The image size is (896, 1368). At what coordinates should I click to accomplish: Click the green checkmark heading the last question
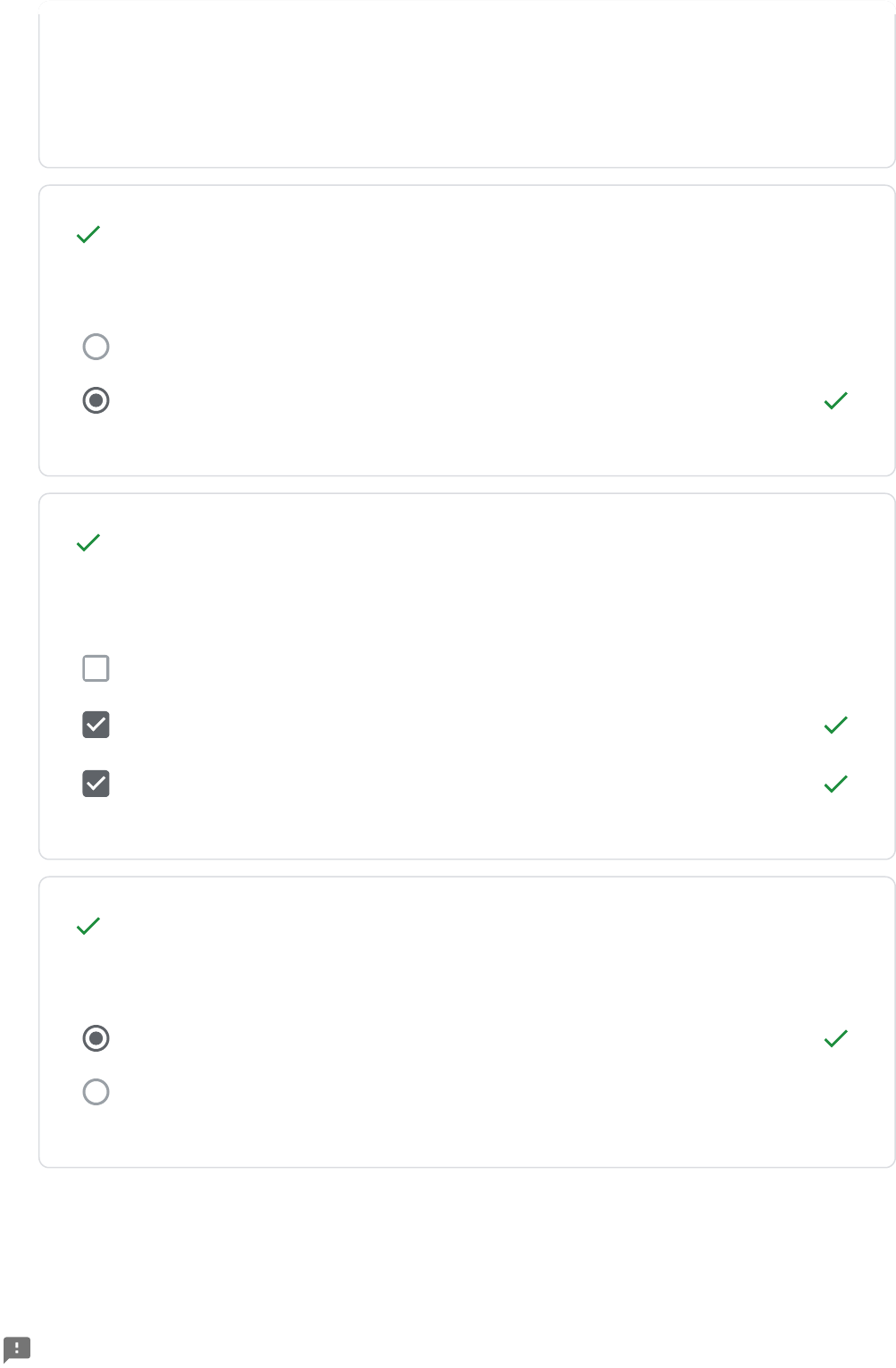(x=88, y=926)
